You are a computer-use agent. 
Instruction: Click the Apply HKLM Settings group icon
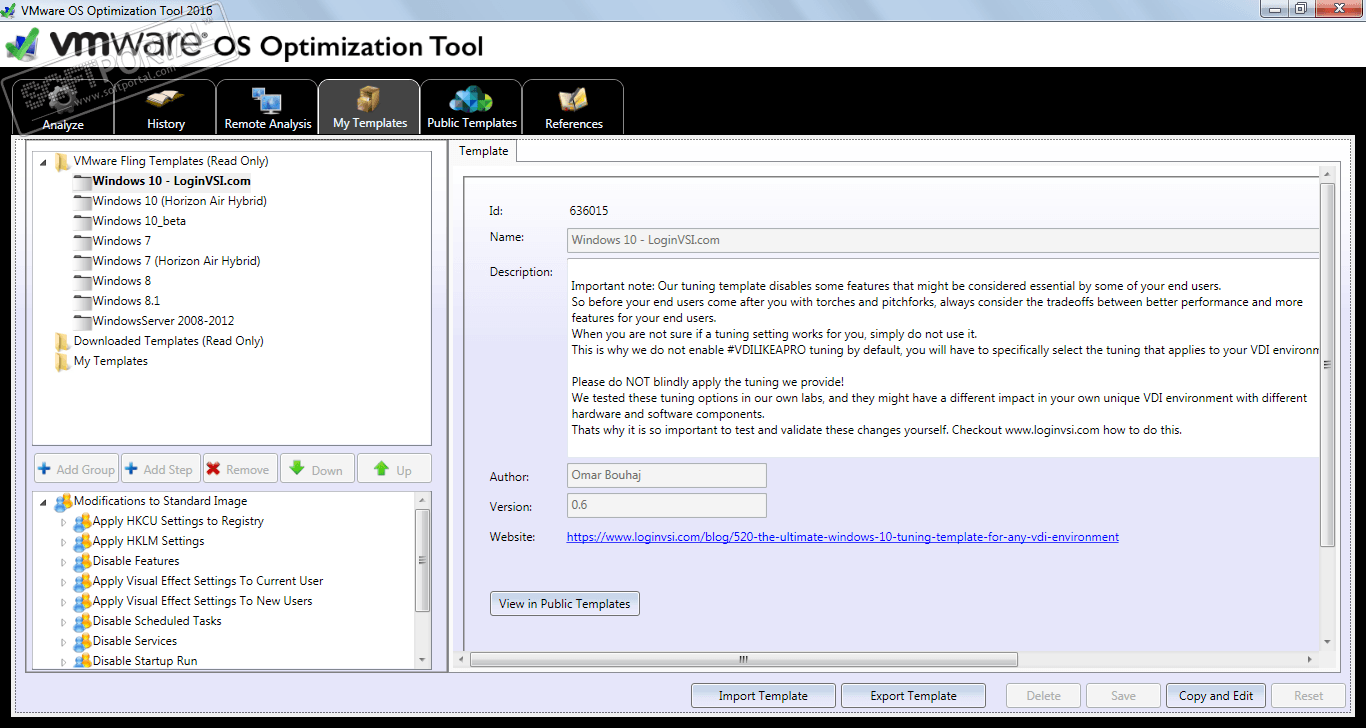pyautogui.click(x=82, y=542)
